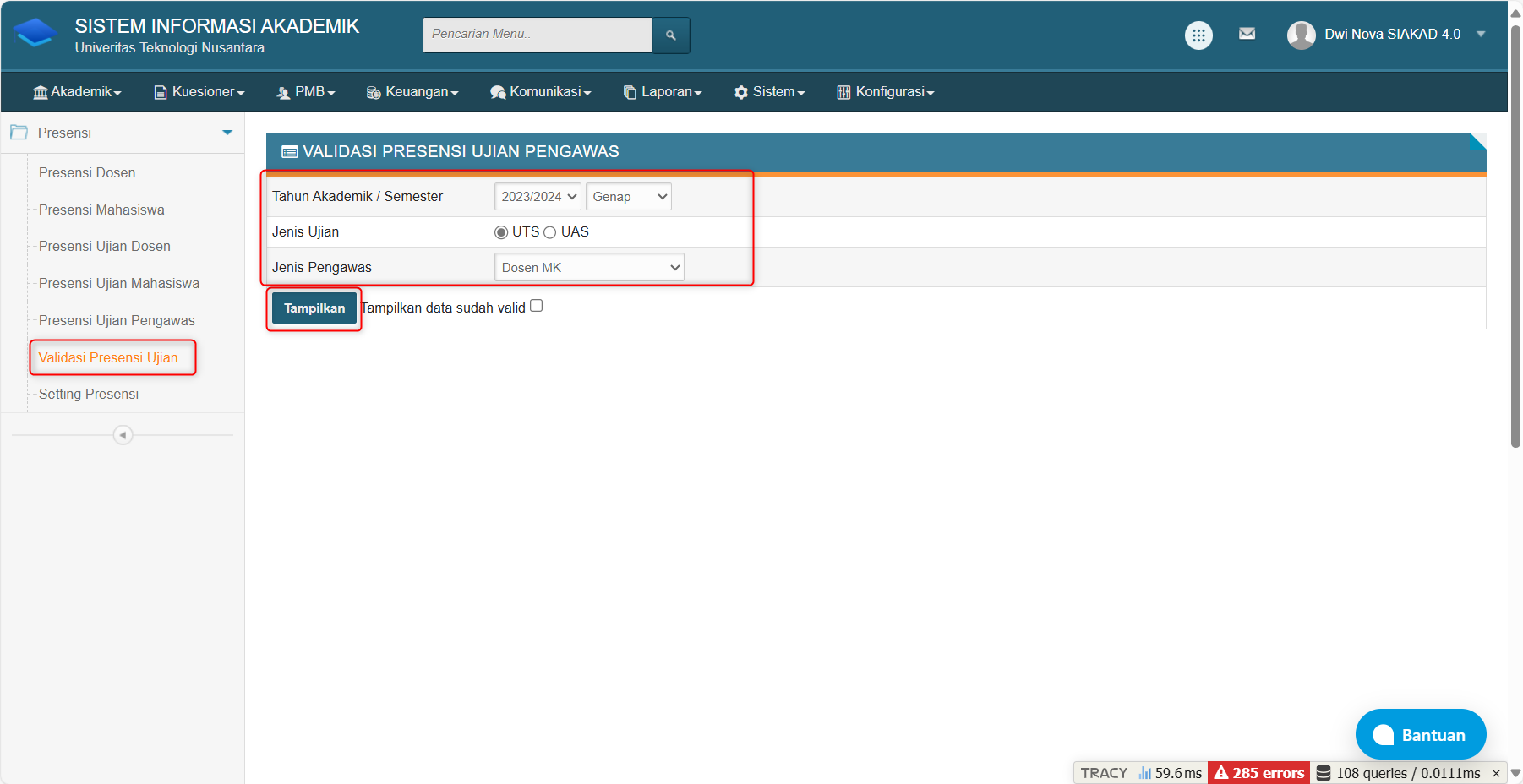Click the sidebar collapse arrow icon
Screen dimensions: 1523x784
123,435
